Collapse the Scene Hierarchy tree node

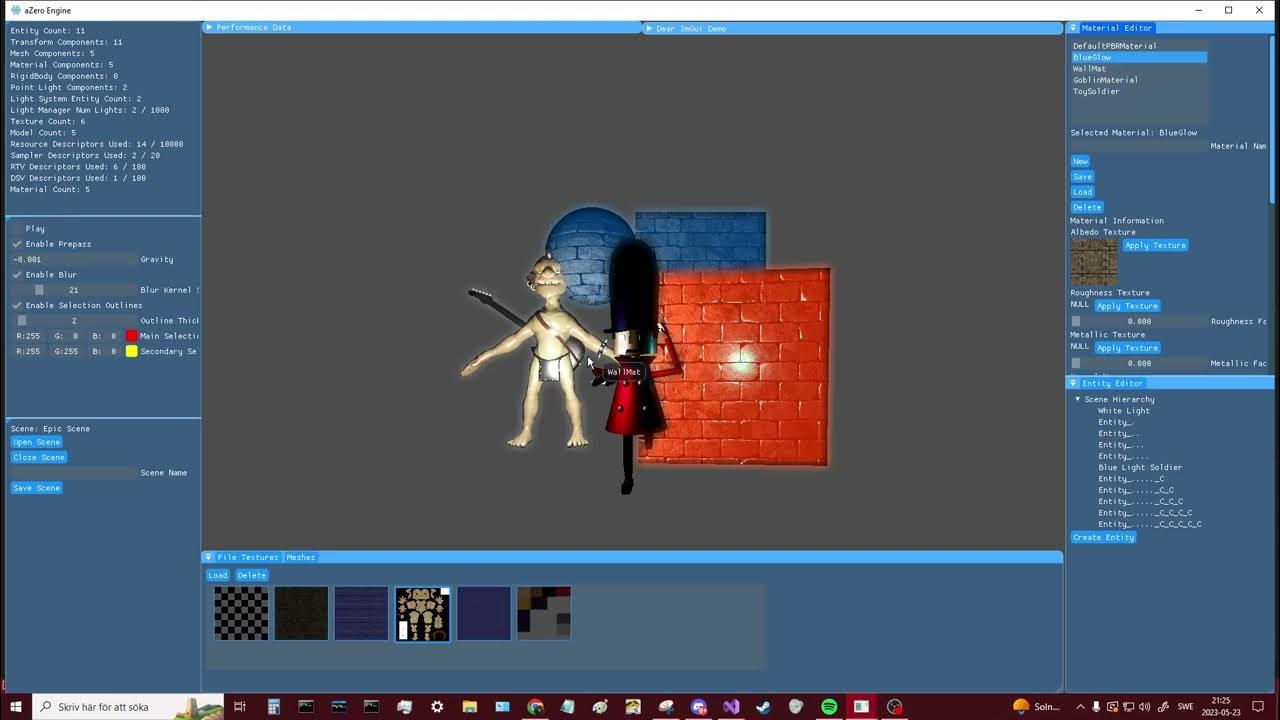(1078, 399)
